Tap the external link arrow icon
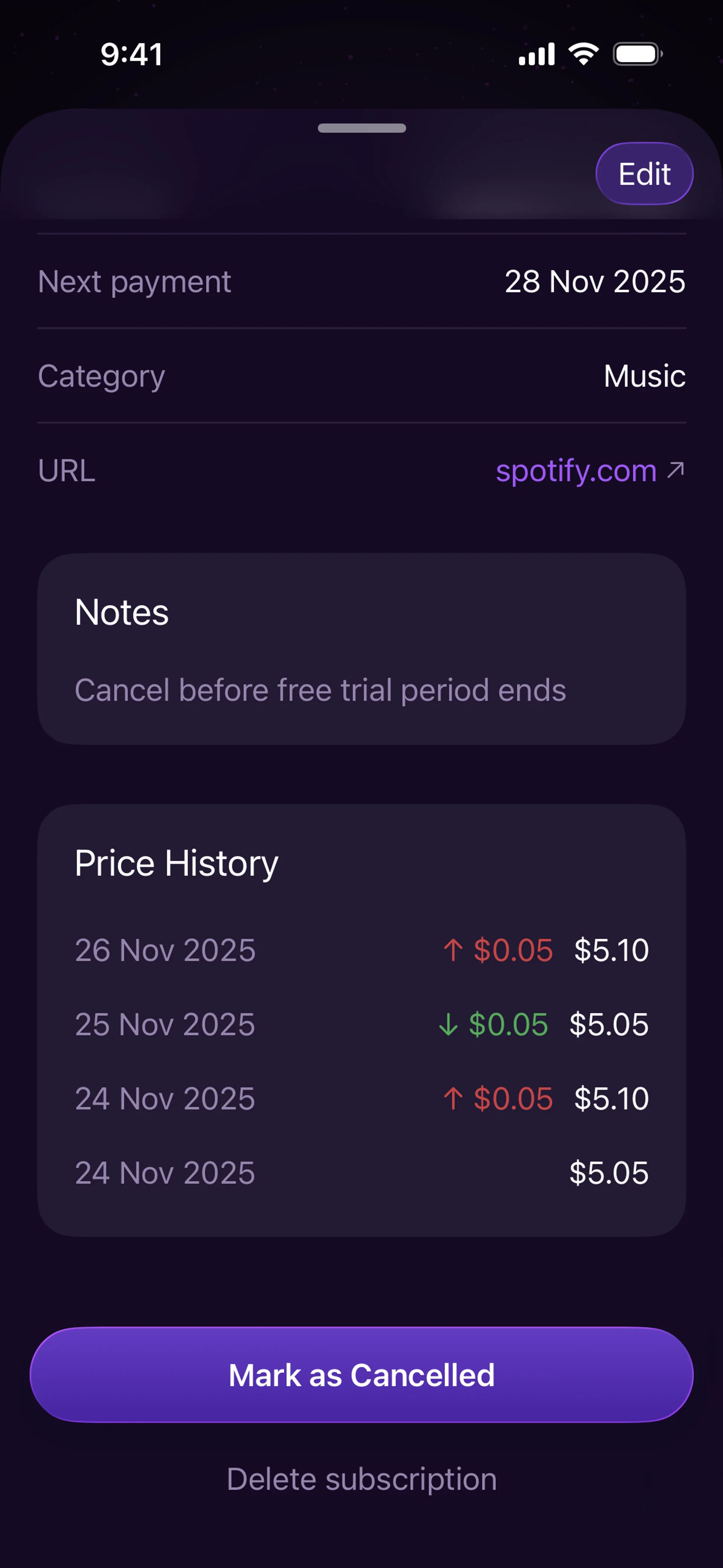This screenshot has width=723, height=1568. coord(676,470)
